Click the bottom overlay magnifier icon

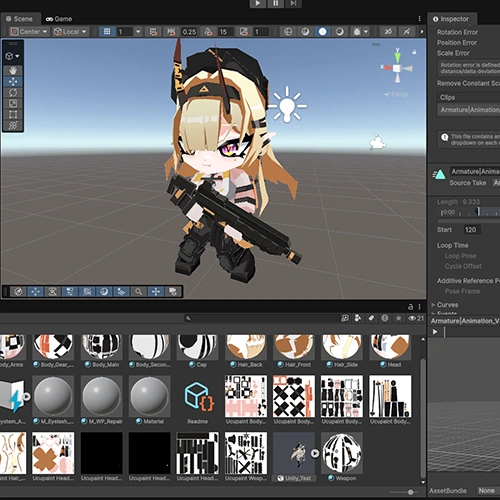click(138, 292)
